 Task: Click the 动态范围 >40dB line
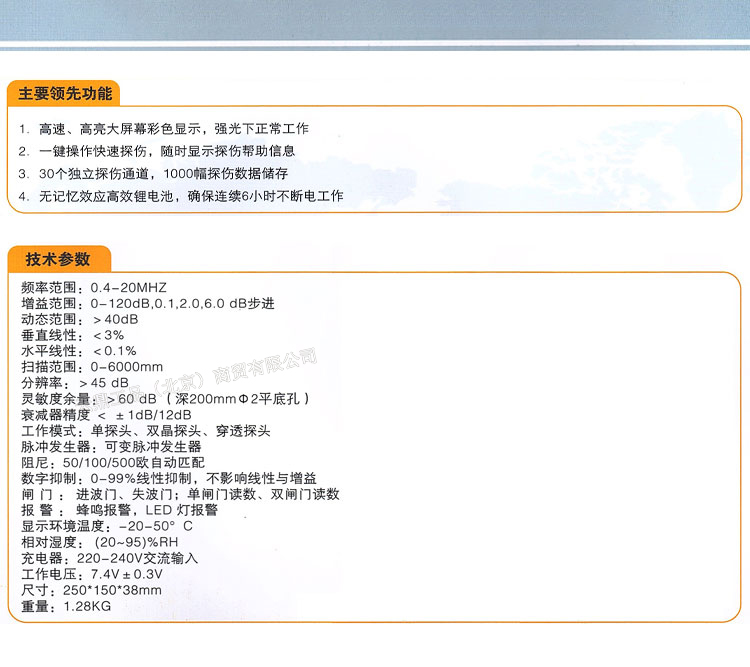pyautogui.click(x=80, y=319)
